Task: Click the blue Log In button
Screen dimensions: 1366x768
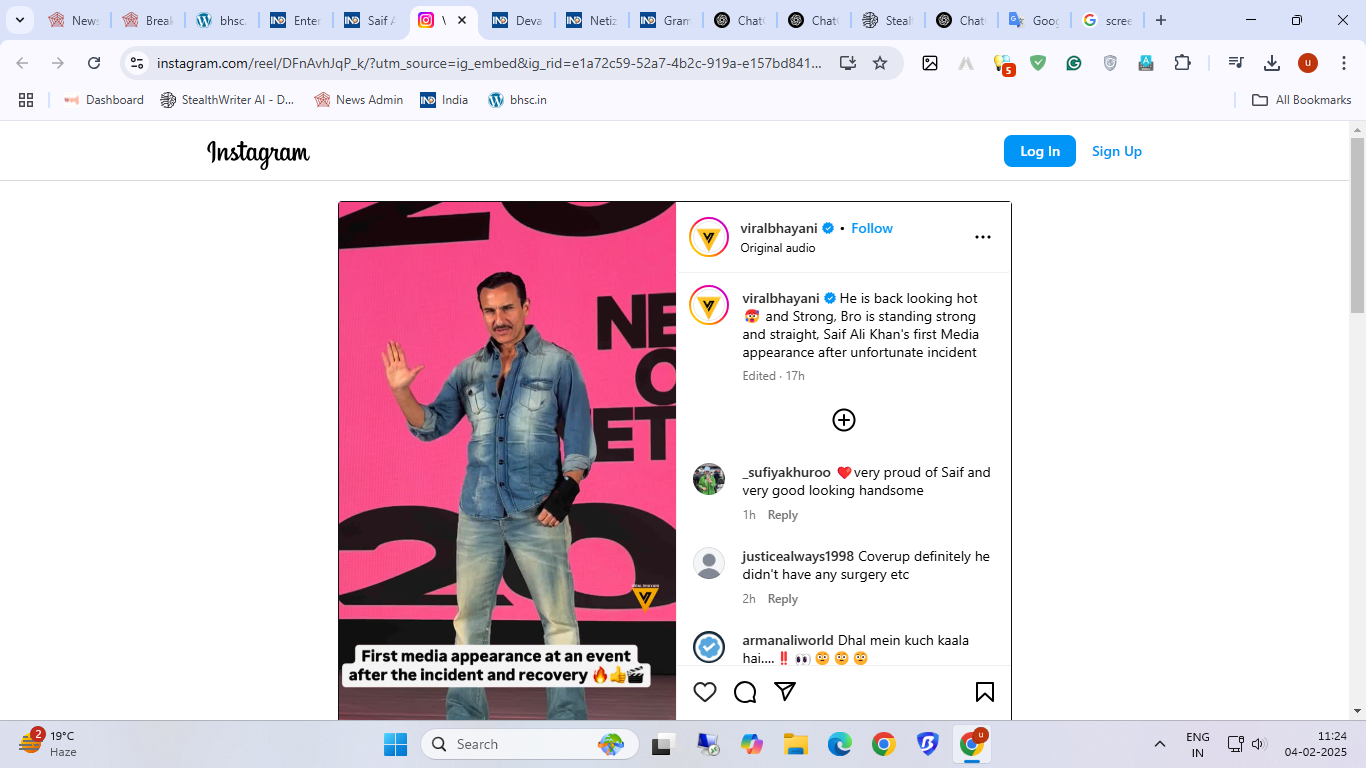Action: pyautogui.click(x=1039, y=151)
